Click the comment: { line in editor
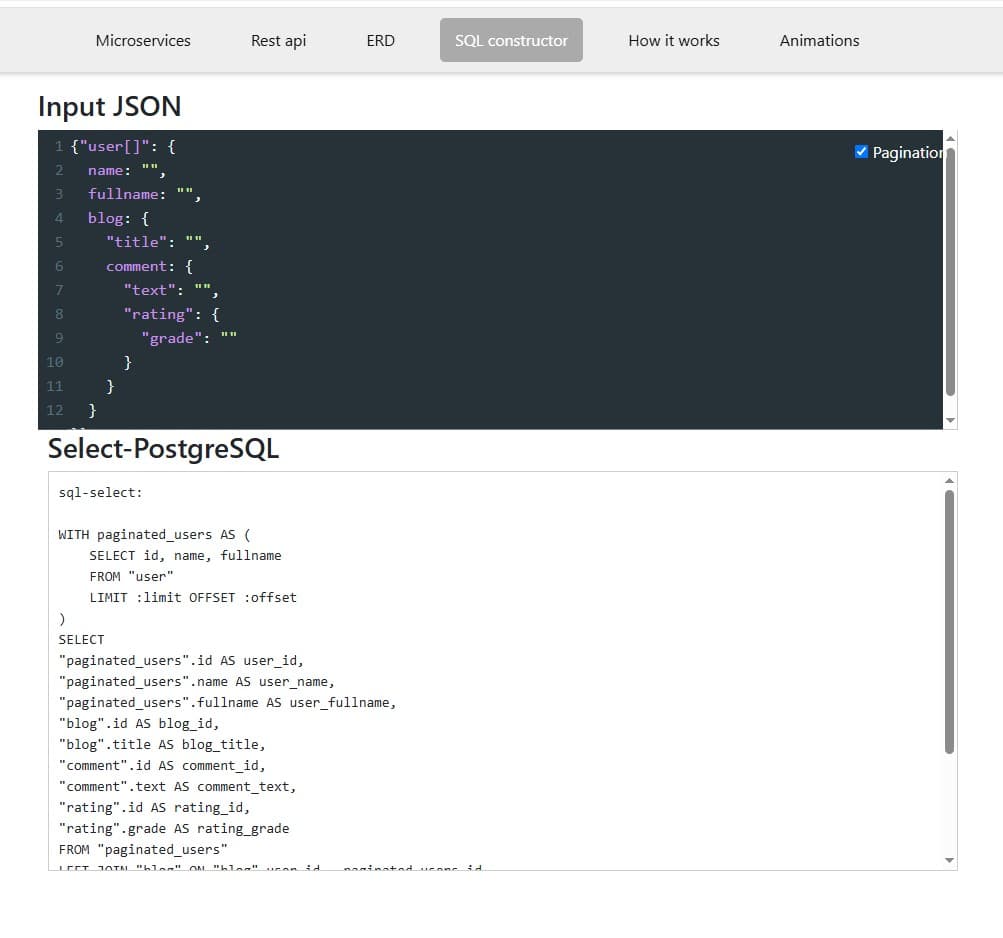This screenshot has height=938, width=1003. pos(149,267)
